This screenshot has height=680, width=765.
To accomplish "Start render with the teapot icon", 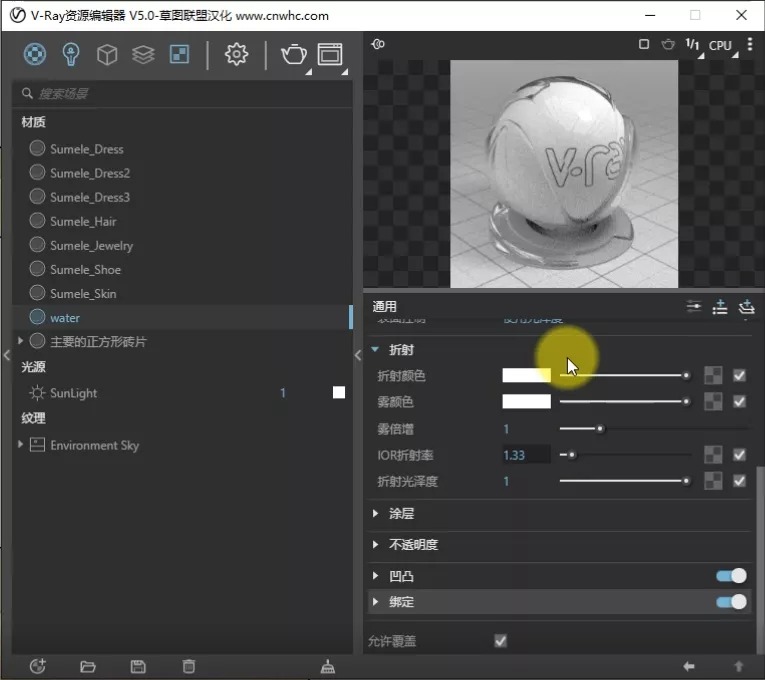I will (x=294, y=54).
